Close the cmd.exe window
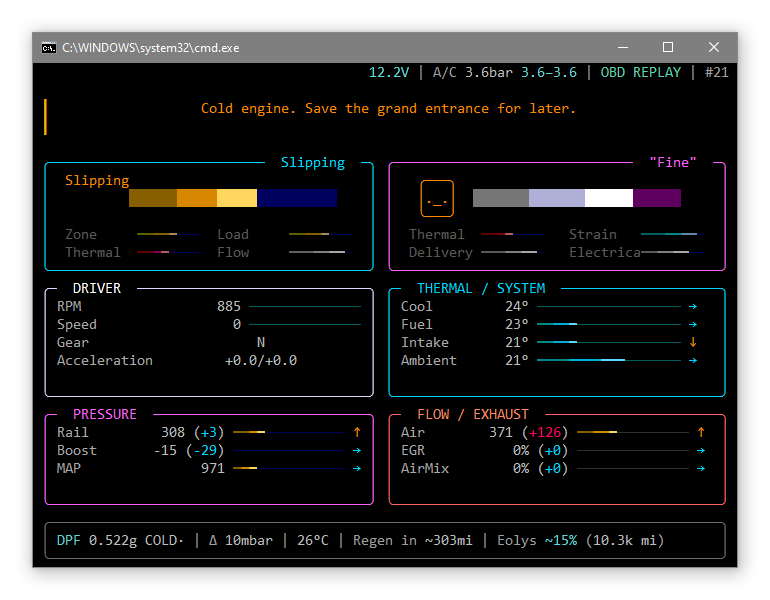The image size is (770, 600). (x=714, y=48)
